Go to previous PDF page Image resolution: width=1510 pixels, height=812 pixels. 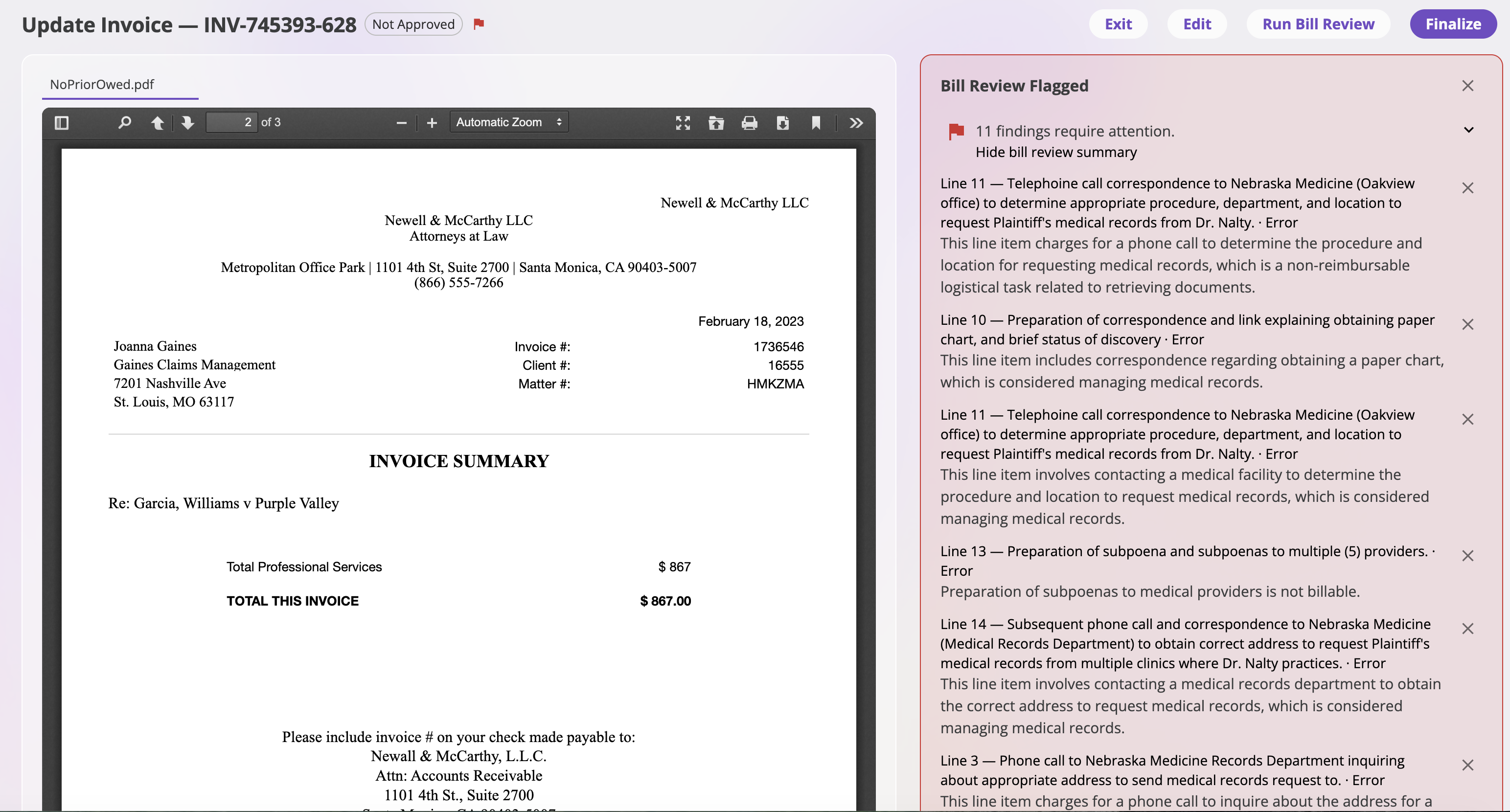pyautogui.click(x=157, y=122)
